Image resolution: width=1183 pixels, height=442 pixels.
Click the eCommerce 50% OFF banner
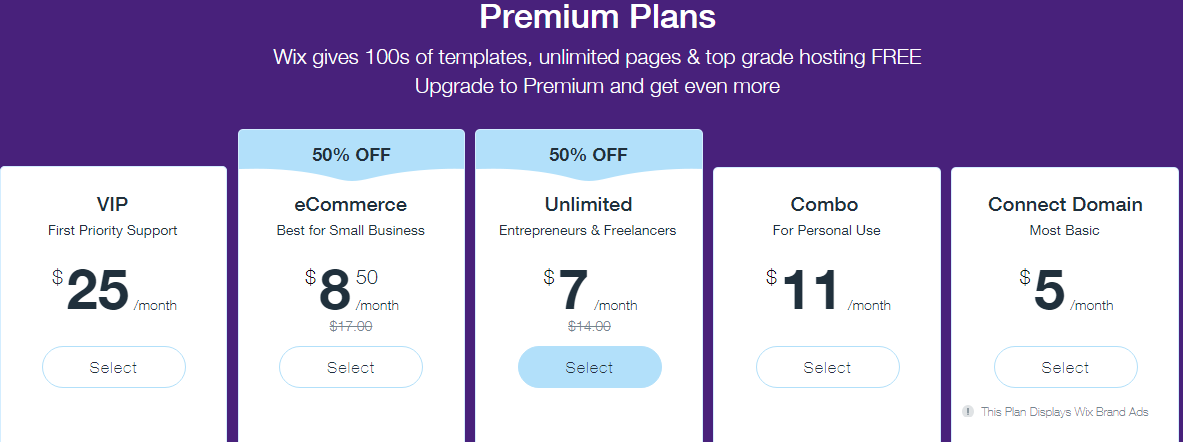pyautogui.click(x=352, y=155)
